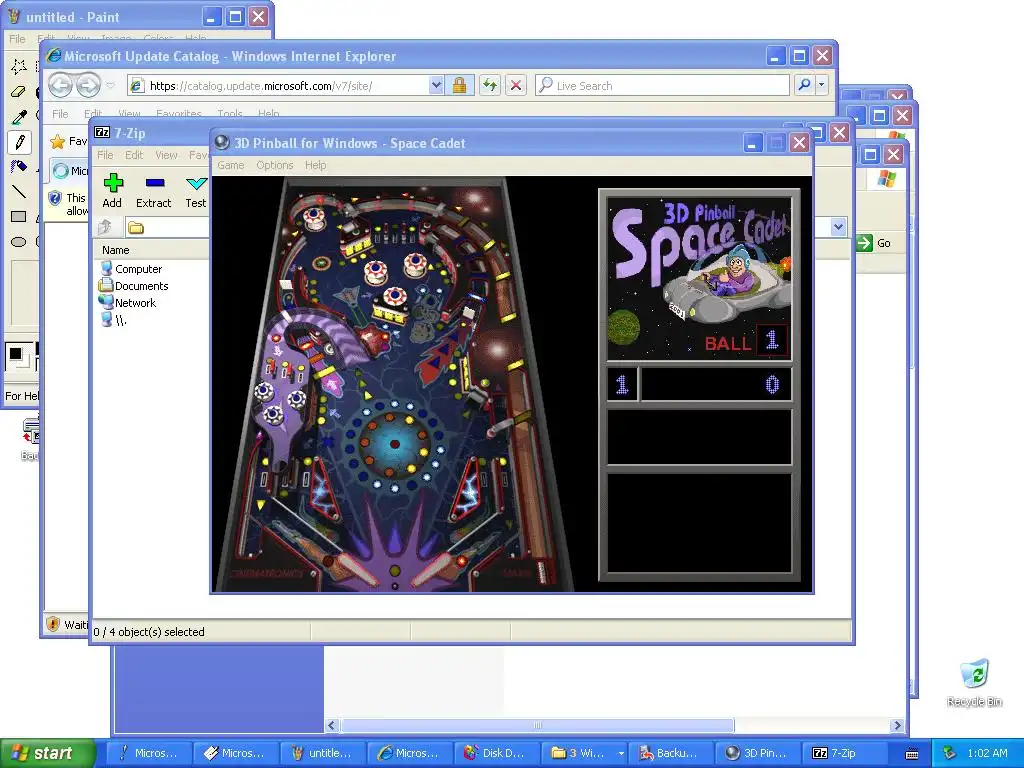Select the Line tool in Paint
The image size is (1024, 768).
[x=19, y=191]
